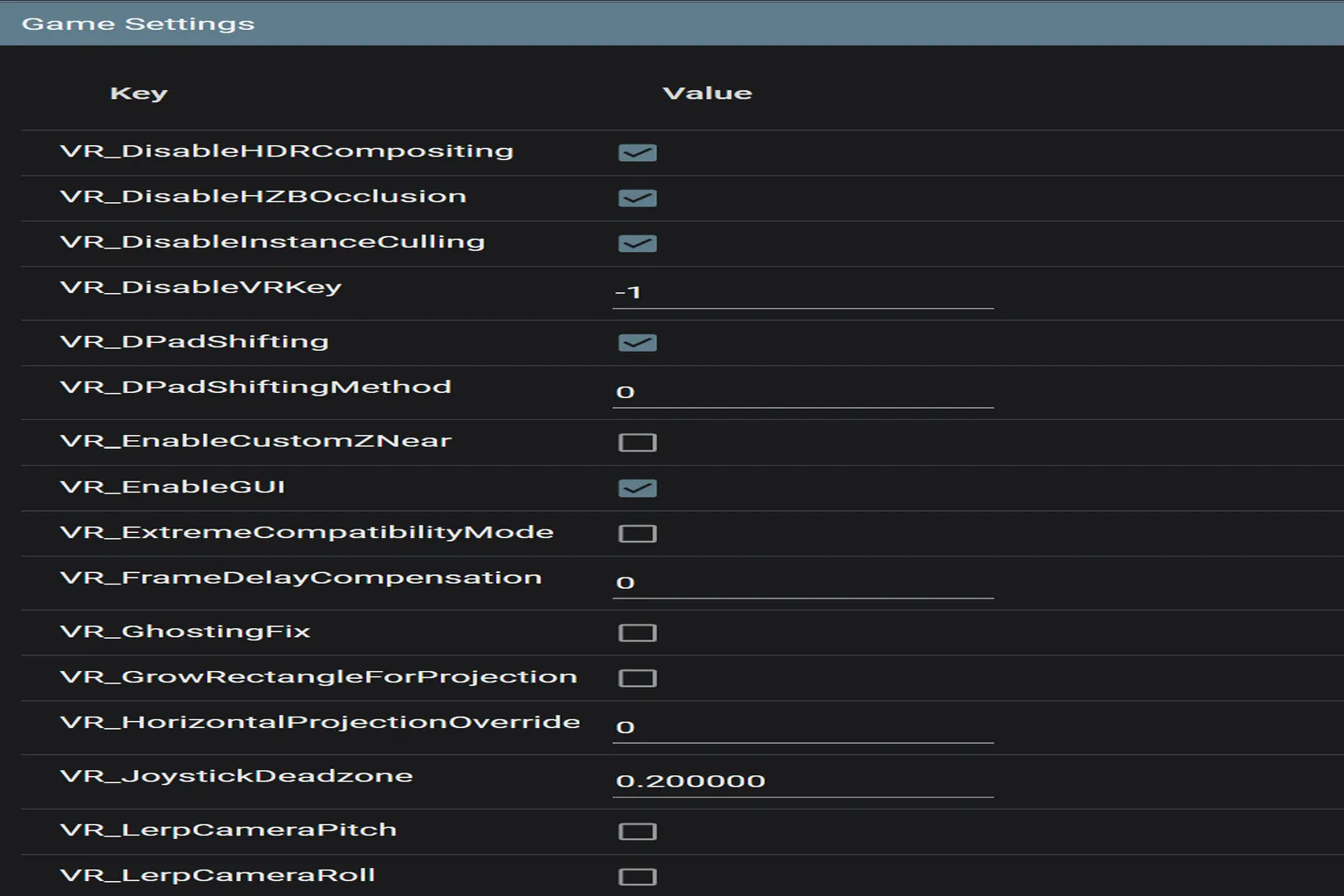This screenshot has height=896, width=1344.
Task: Select the VR_LerpCameraRoll key label
Action: [218, 876]
